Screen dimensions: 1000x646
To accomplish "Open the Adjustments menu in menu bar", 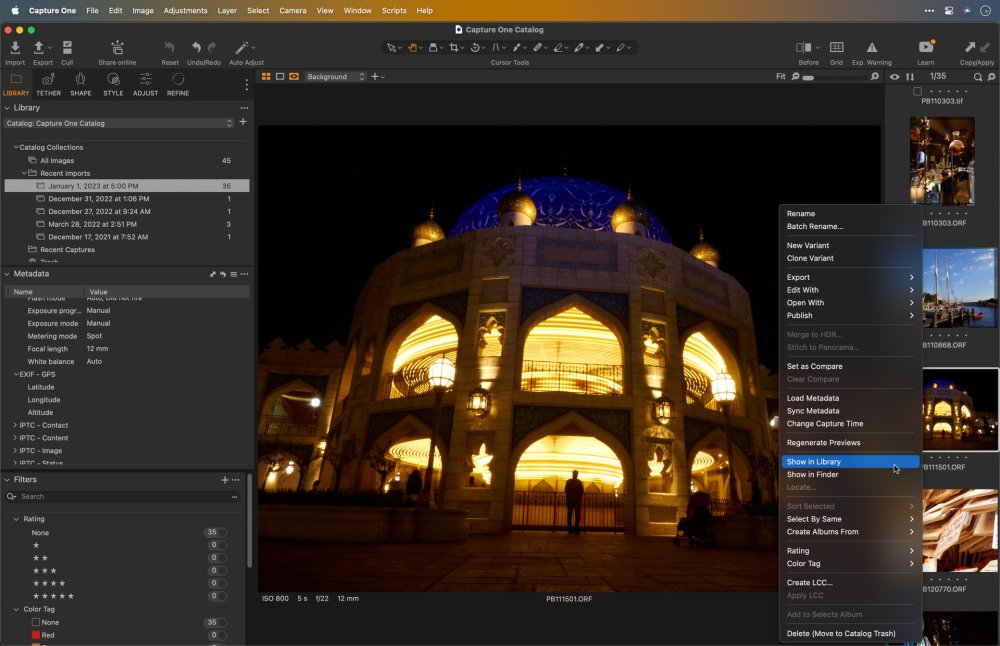I will click(185, 10).
